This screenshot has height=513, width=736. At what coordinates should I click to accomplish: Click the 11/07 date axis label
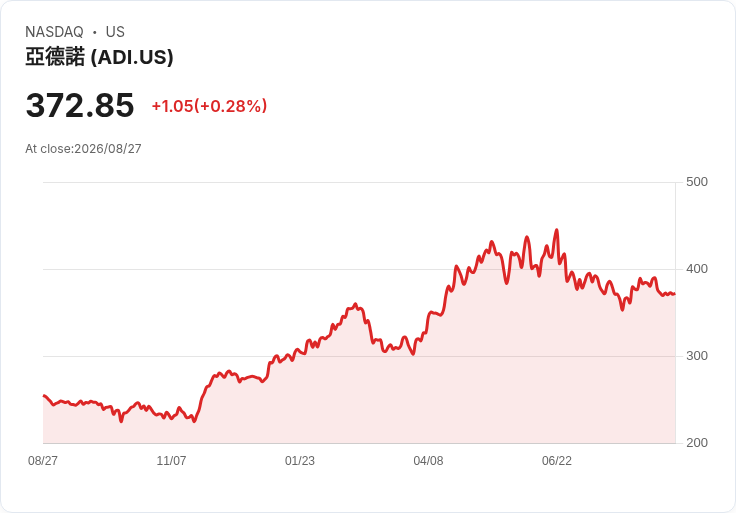(x=171, y=461)
